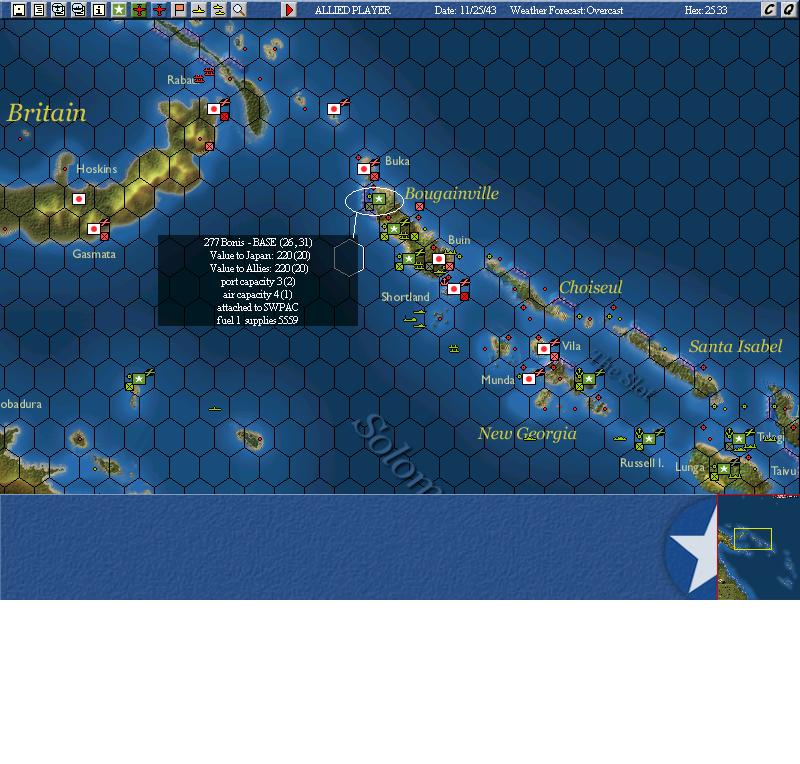Click the magnifying glass zoom icon
Screen dimensions: 800x764
coord(239,9)
